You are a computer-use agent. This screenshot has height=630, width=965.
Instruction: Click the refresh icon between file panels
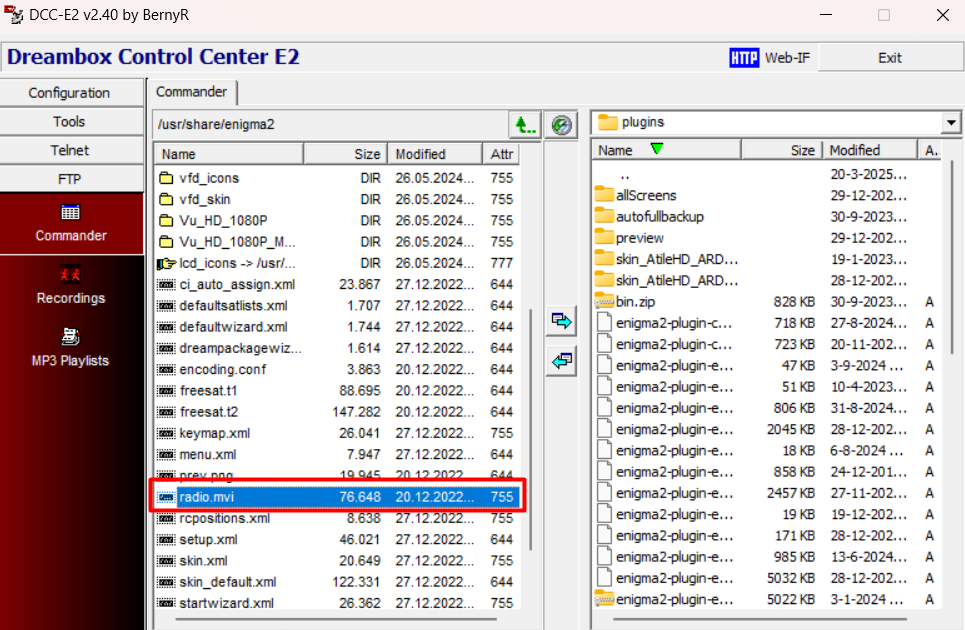(x=562, y=124)
